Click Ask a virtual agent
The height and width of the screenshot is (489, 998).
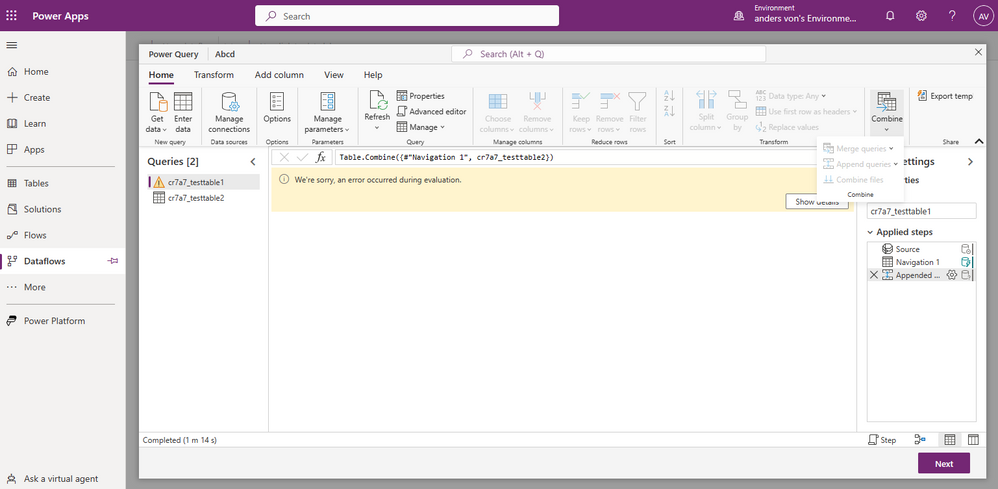click(62, 478)
